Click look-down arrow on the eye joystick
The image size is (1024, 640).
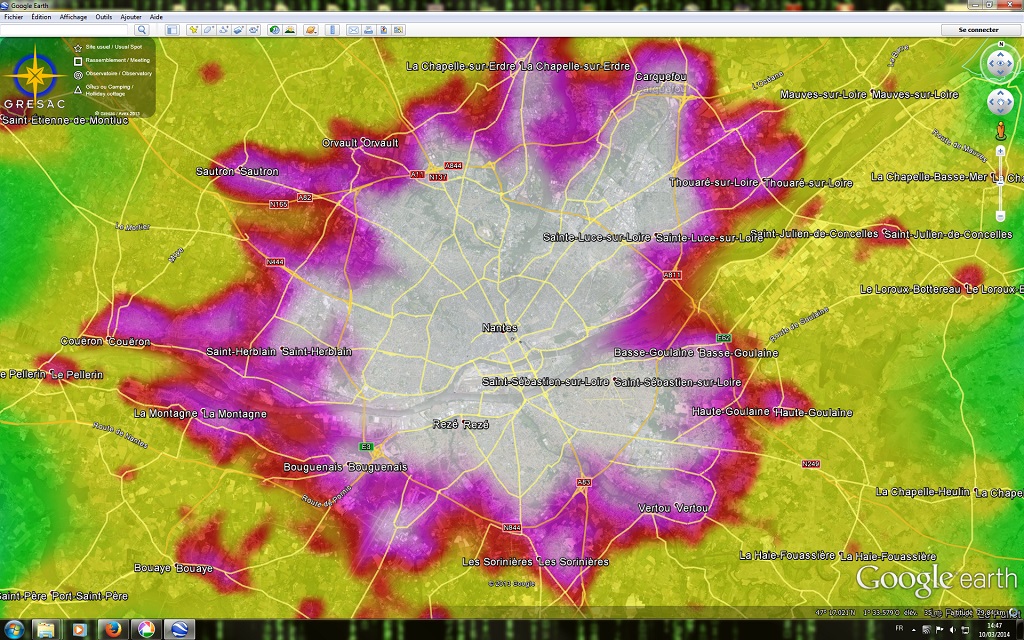pos(1000,72)
